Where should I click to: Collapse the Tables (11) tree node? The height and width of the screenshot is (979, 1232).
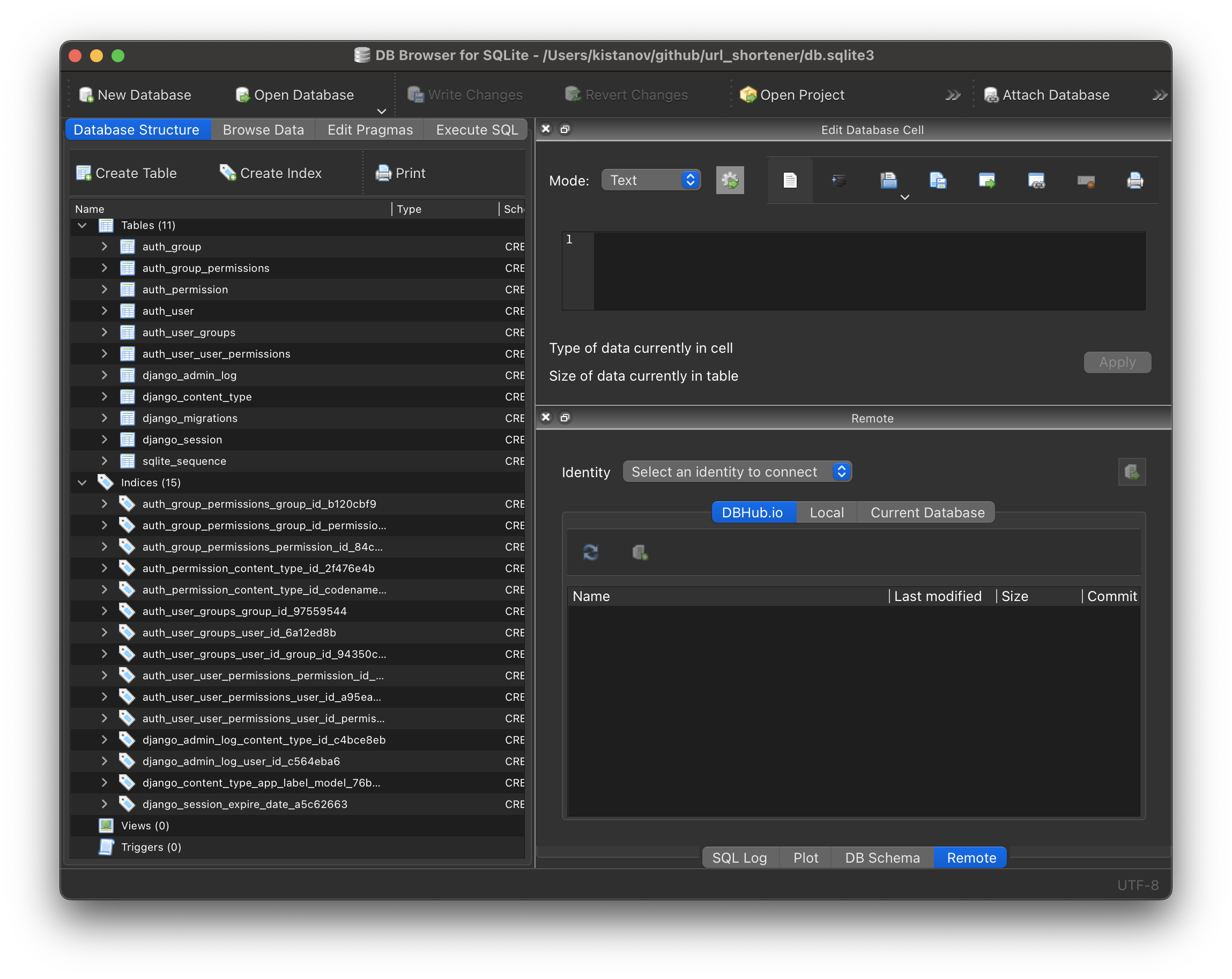[81, 225]
